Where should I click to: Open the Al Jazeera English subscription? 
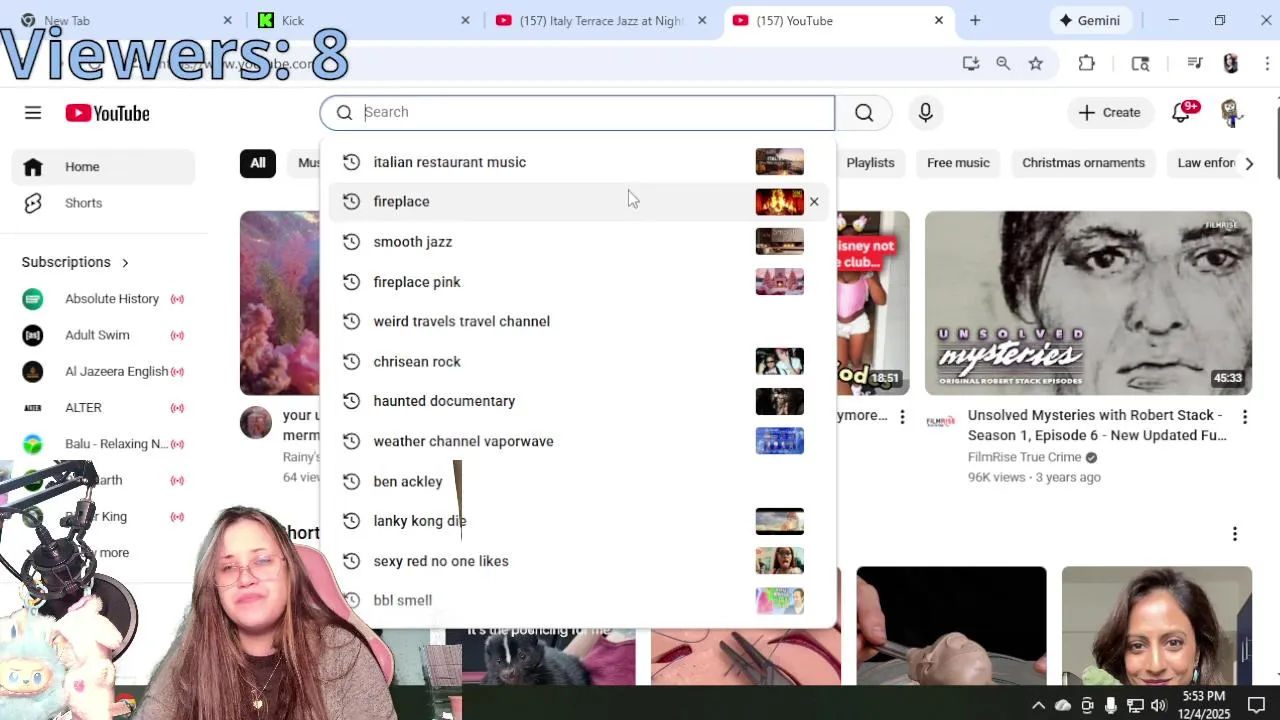pos(104,371)
